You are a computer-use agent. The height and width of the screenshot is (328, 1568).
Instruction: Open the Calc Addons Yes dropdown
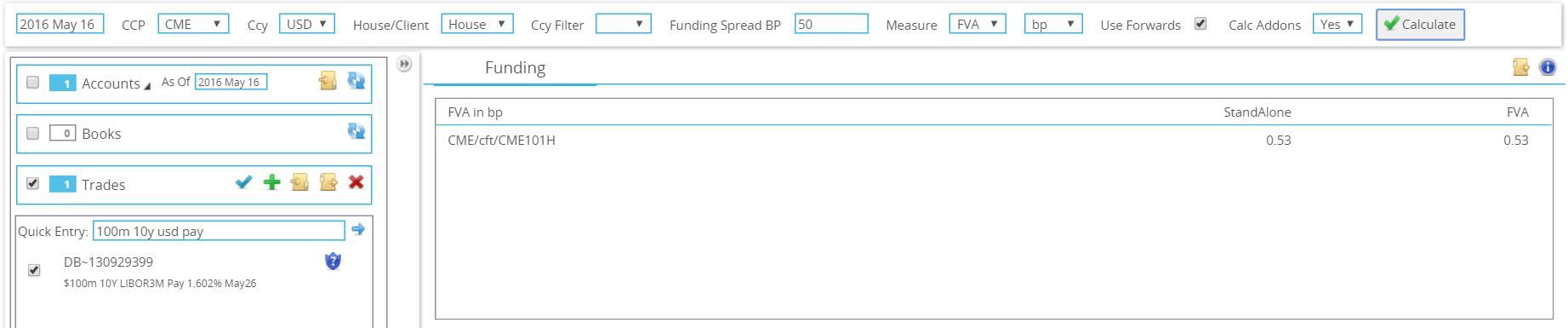[1337, 24]
